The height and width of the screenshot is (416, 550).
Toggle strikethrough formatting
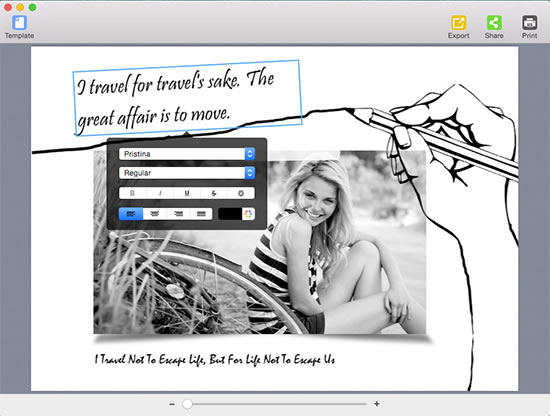point(214,193)
